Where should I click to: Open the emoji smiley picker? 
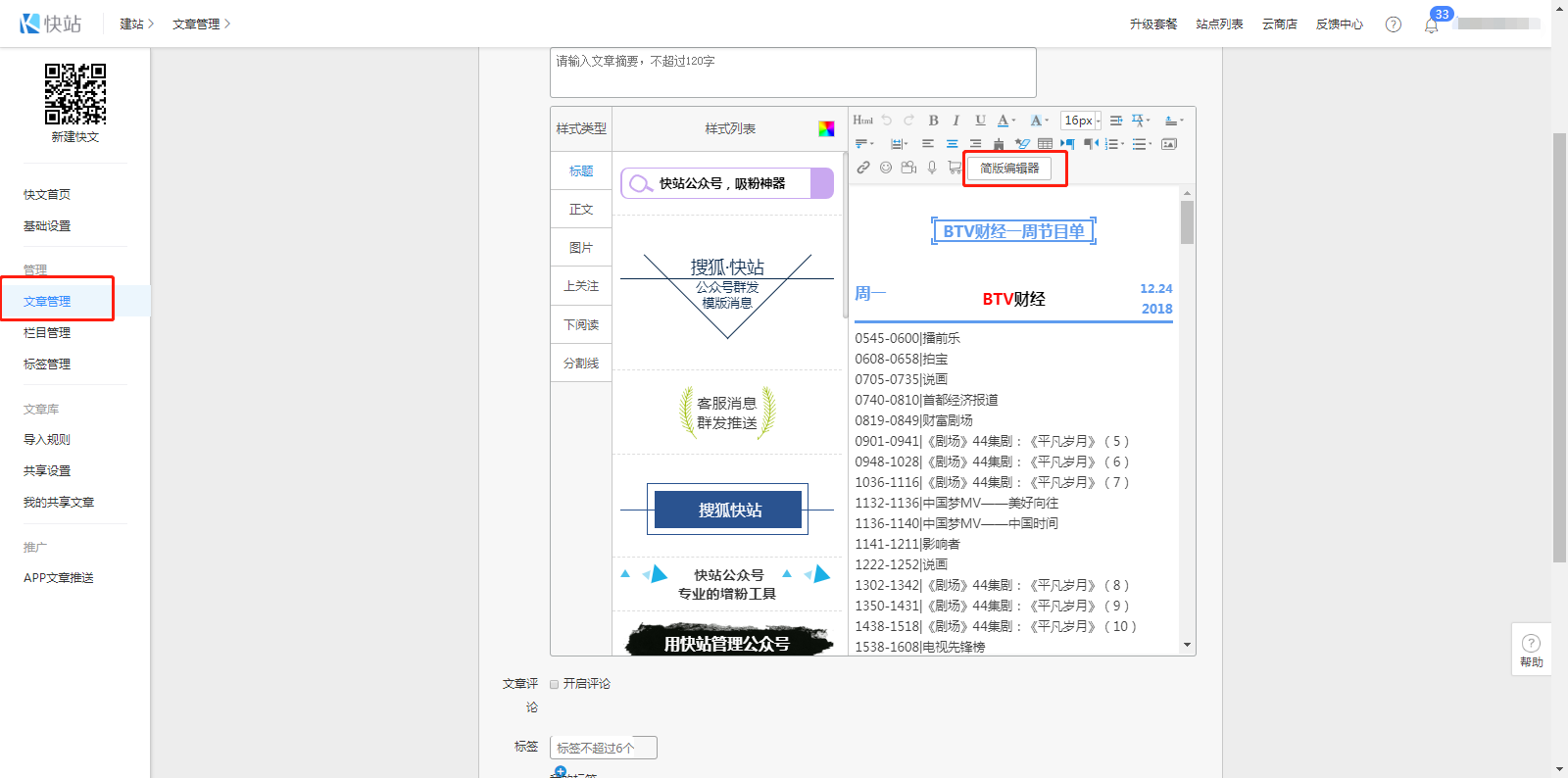pyautogui.click(x=886, y=168)
